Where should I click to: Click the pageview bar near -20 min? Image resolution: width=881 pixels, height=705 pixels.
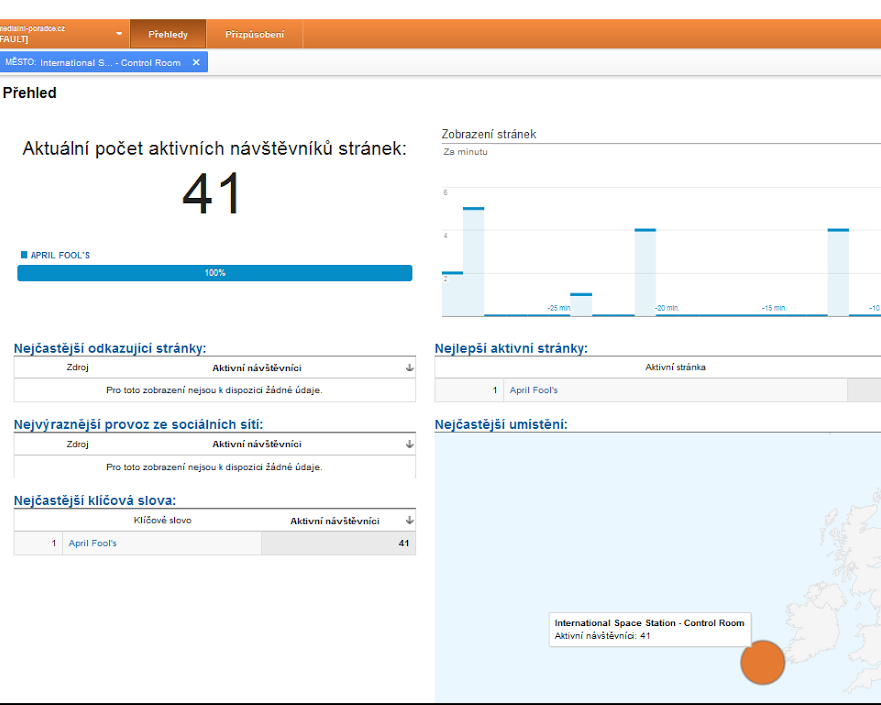tap(645, 272)
